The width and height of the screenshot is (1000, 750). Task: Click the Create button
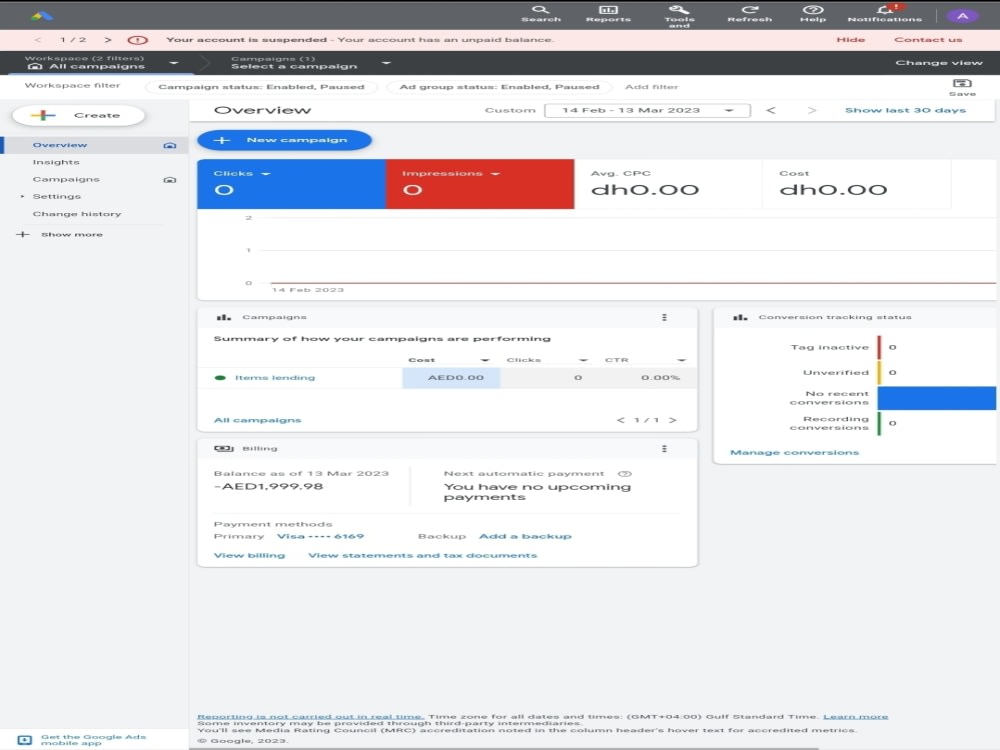(x=78, y=115)
